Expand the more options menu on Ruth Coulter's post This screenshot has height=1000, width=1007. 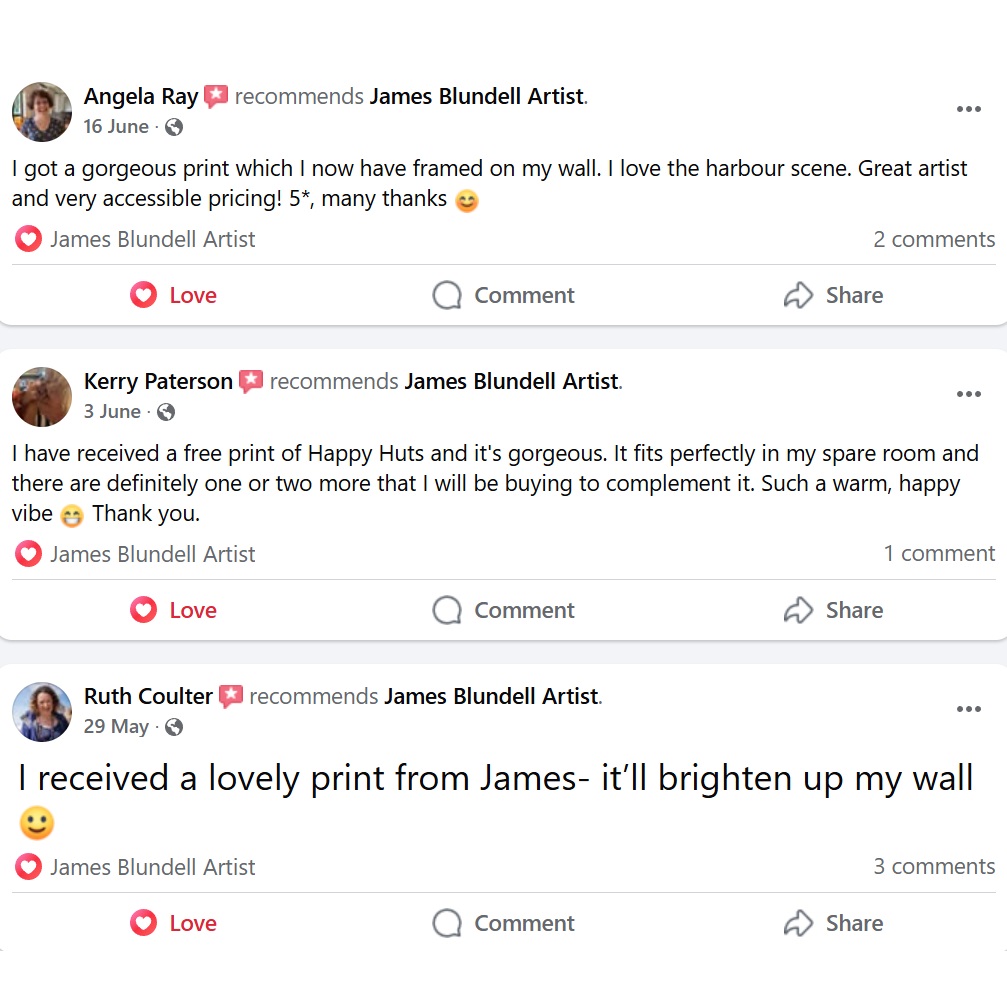click(x=968, y=709)
